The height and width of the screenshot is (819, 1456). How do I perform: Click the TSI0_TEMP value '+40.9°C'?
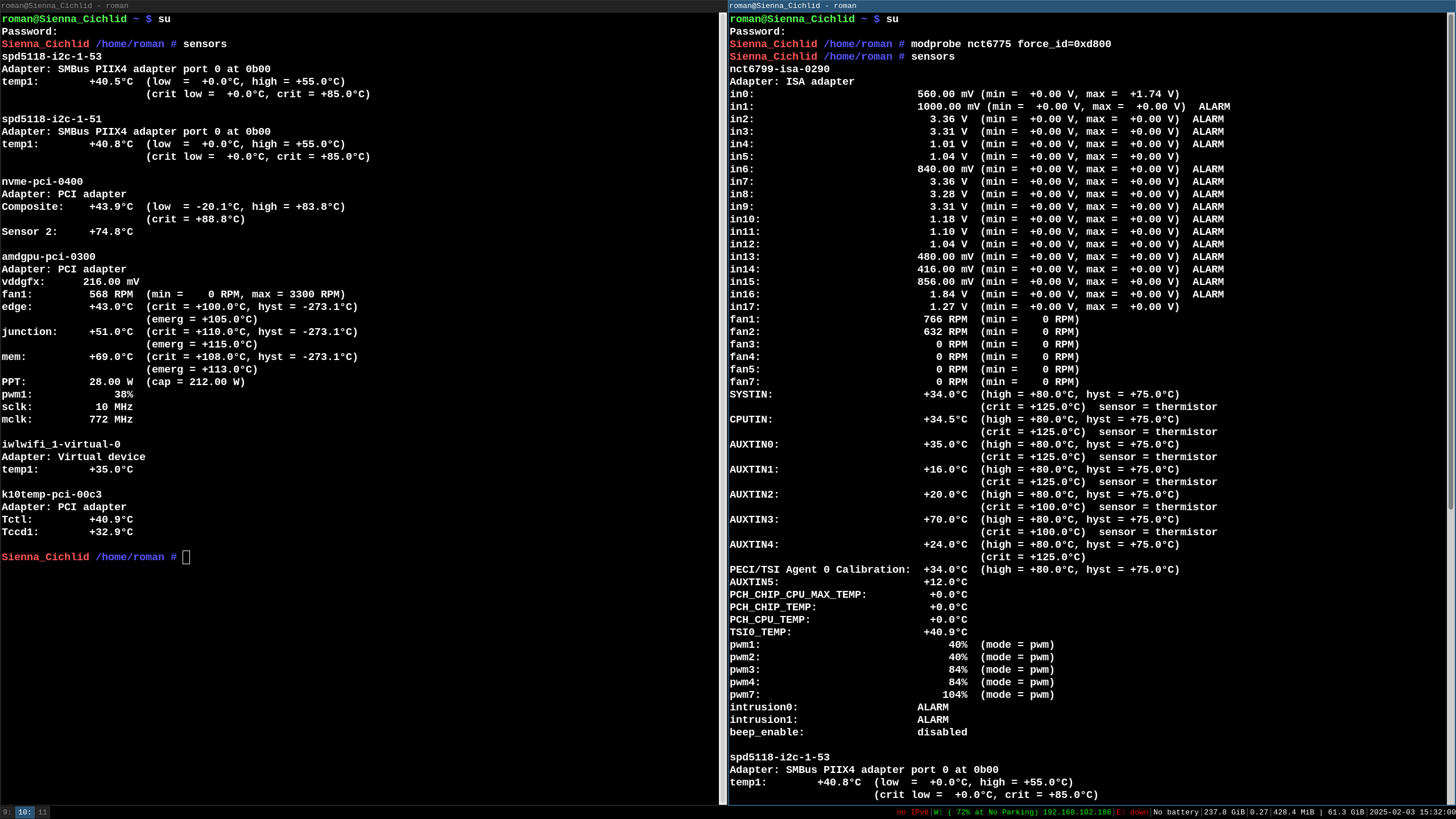point(945,632)
